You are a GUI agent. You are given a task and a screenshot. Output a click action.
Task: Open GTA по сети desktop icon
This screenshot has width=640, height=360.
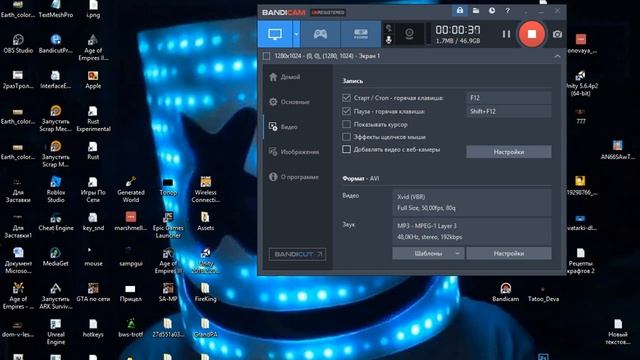tap(93, 292)
